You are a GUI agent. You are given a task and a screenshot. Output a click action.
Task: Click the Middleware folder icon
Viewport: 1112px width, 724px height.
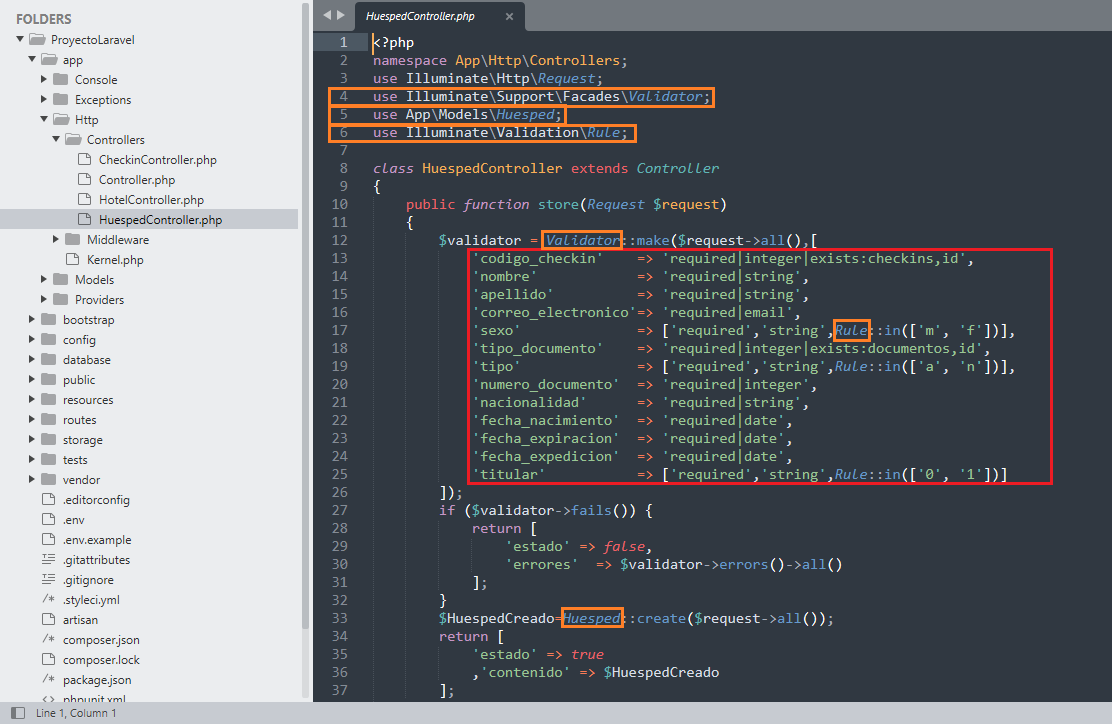pyautogui.click(x=72, y=240)
